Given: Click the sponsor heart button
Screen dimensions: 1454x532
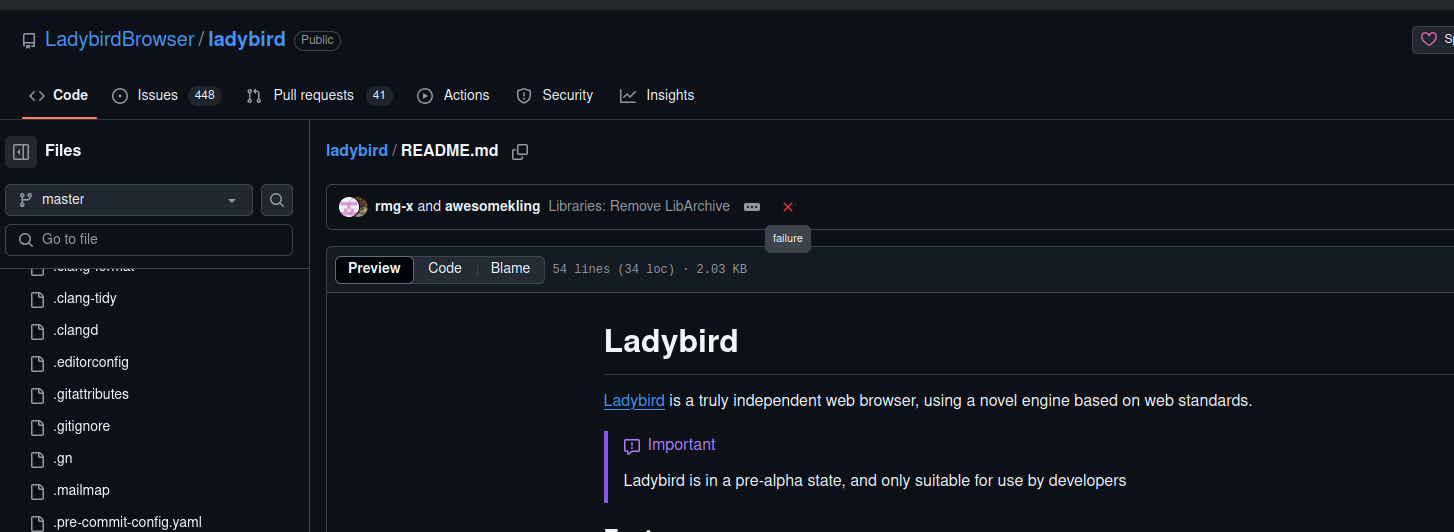Looking at the screenshot, I should click(x=1433, y=40).
